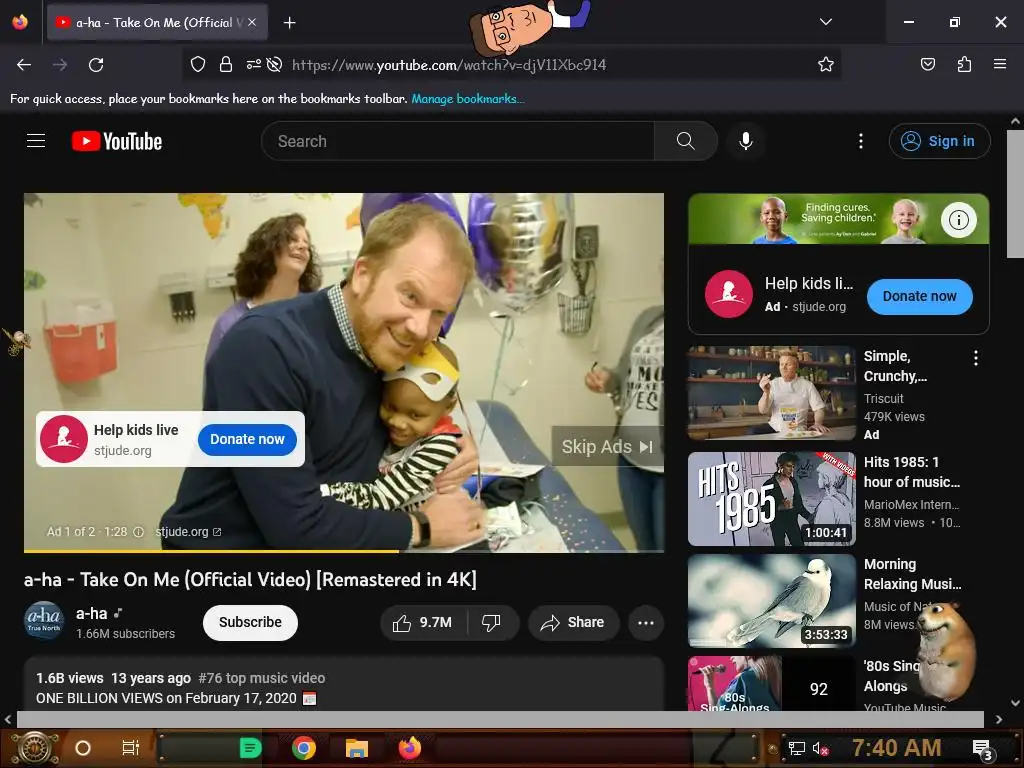Open the network icon in system tray
The width and height of the screenshot is (1024, 768).
click(797, 748)
